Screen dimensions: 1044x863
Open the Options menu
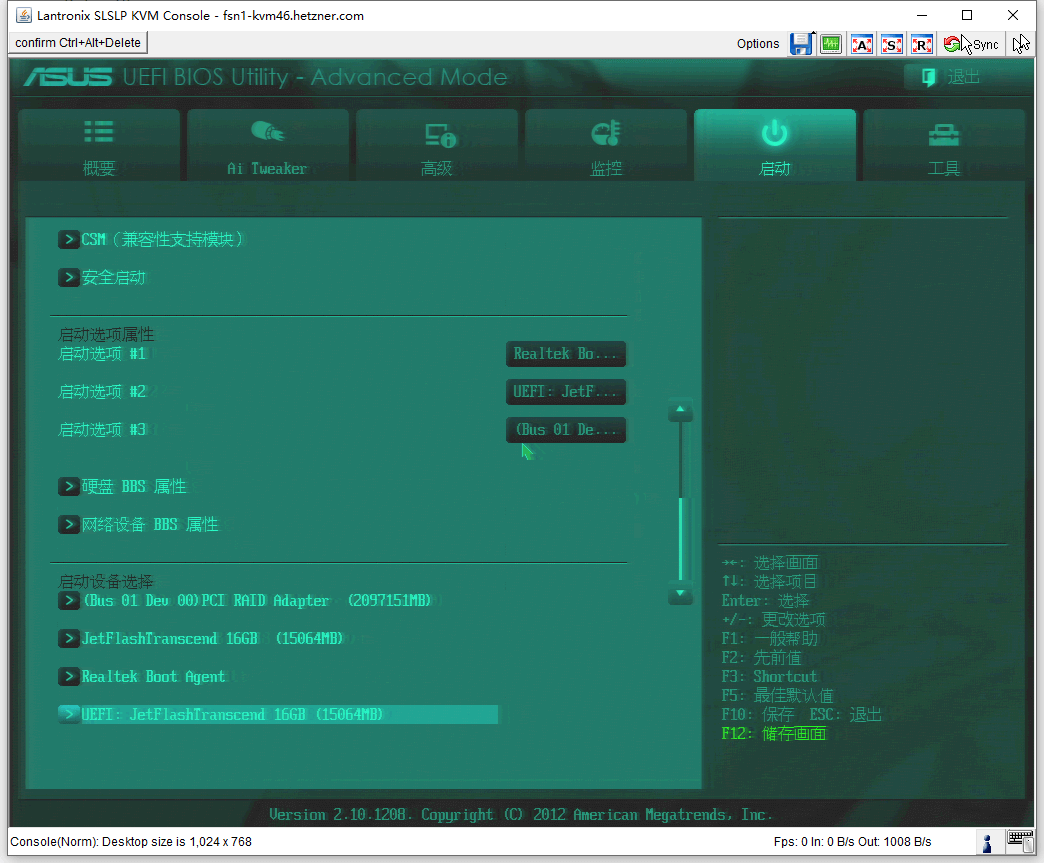(758, 44)
